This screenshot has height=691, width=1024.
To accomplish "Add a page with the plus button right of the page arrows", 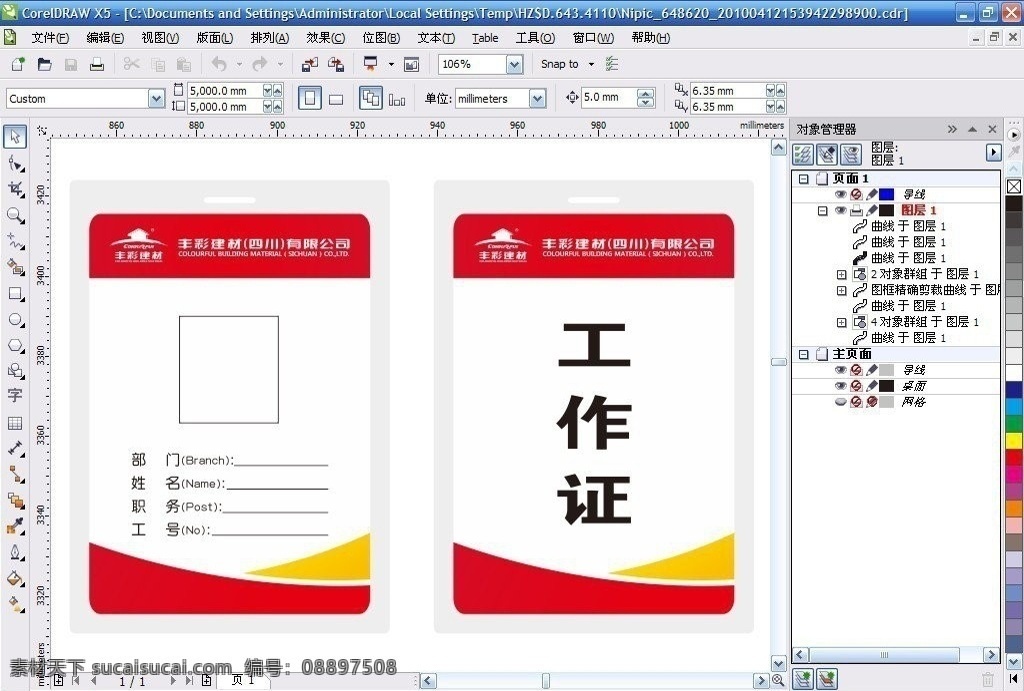I will (x=206, y=681).
